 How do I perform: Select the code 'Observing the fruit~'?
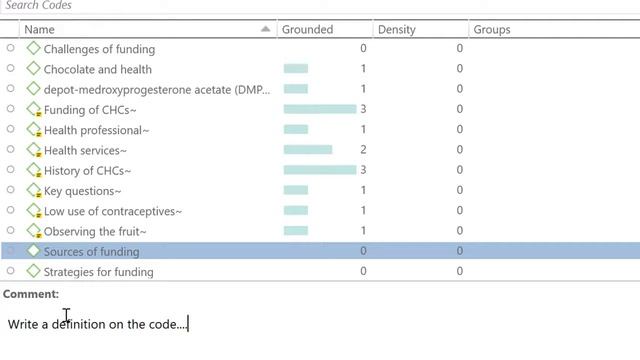click(x=95, y=231)
